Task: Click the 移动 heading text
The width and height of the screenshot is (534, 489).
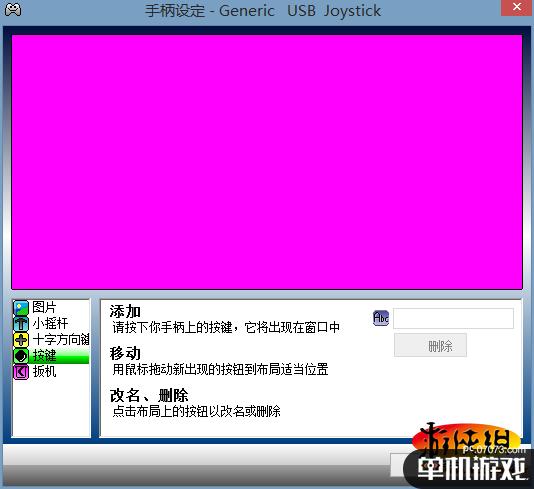Action: click(x=125, y=353)
